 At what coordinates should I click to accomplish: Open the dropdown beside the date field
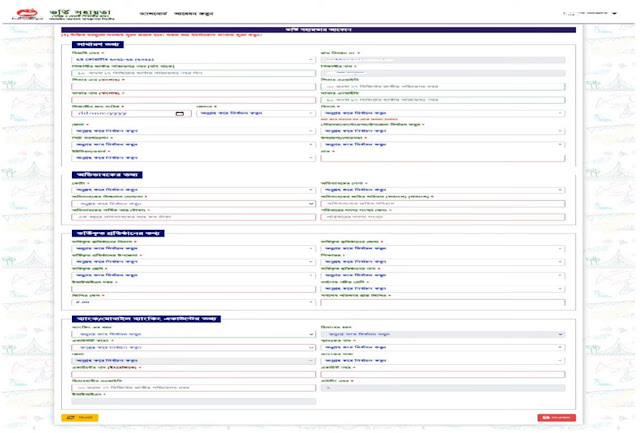pyautogui.click(x=256, y=113)
